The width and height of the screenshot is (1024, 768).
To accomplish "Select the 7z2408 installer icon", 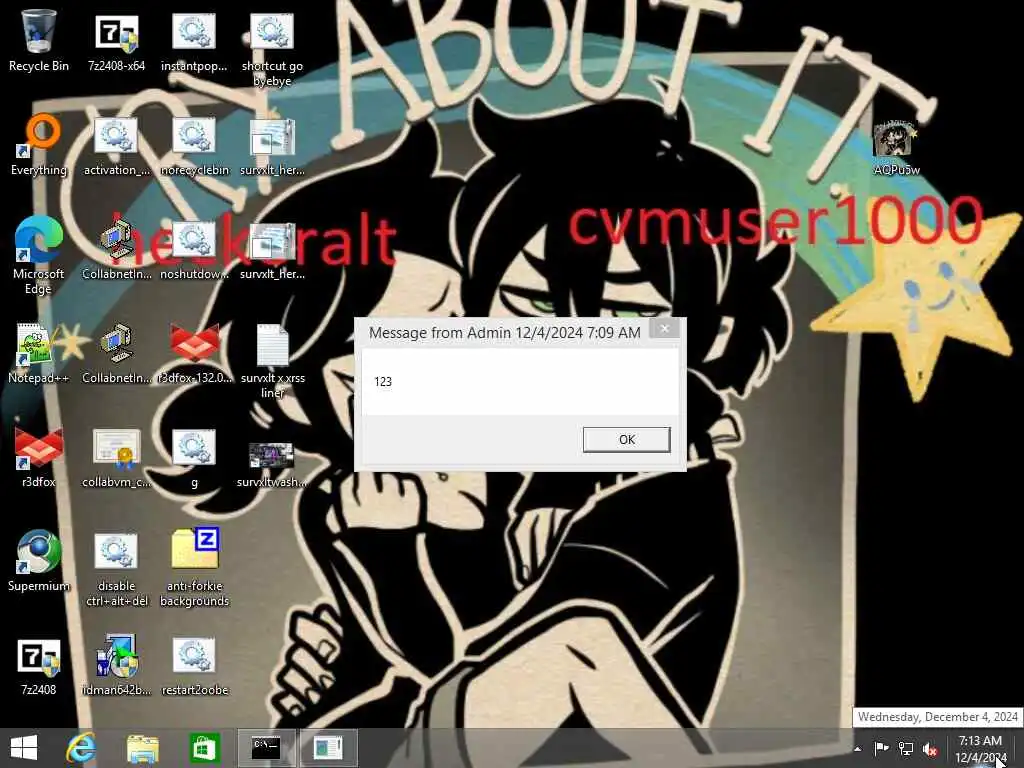I will tap(39, 666).
